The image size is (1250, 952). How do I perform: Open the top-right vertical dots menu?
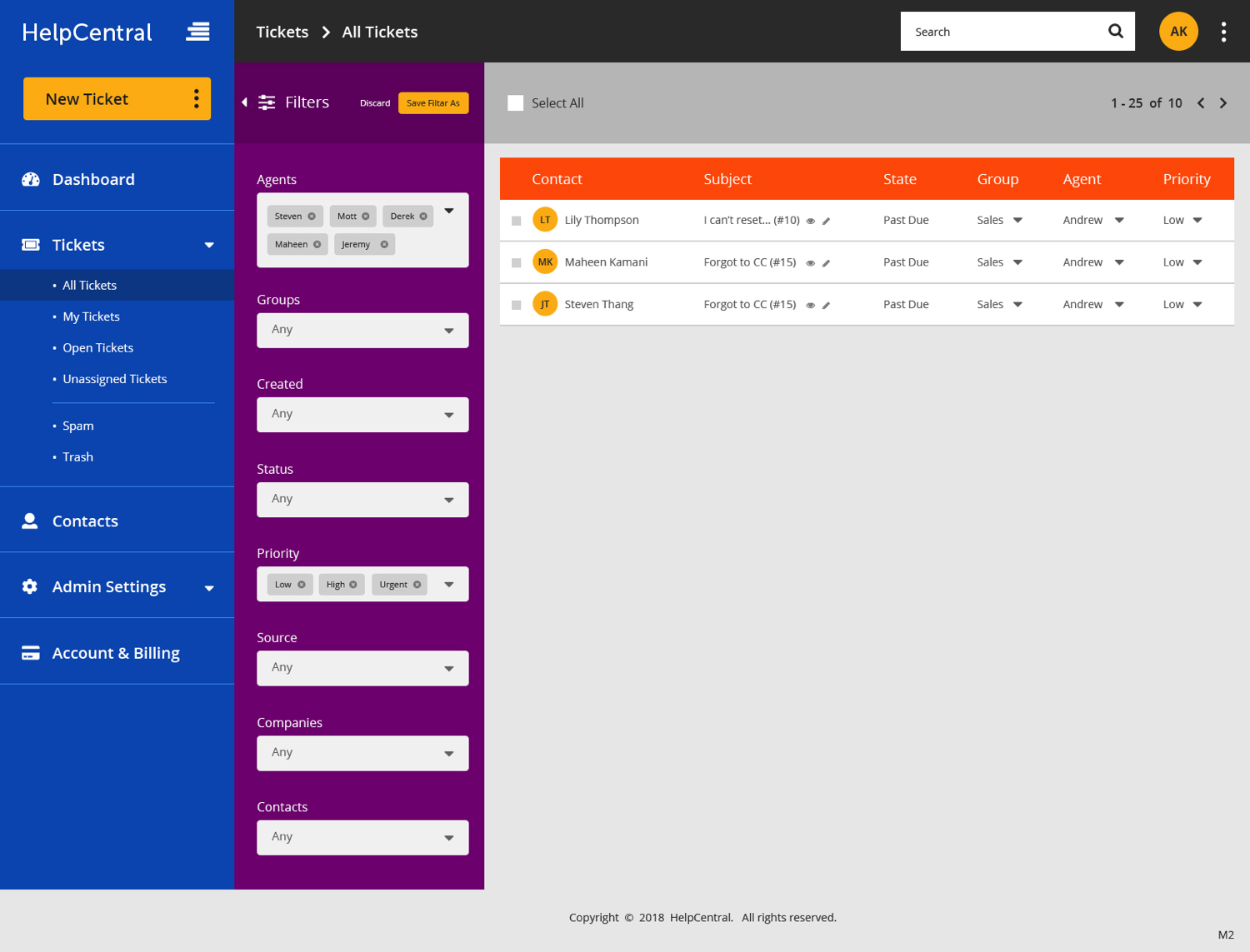(1222, 32)
